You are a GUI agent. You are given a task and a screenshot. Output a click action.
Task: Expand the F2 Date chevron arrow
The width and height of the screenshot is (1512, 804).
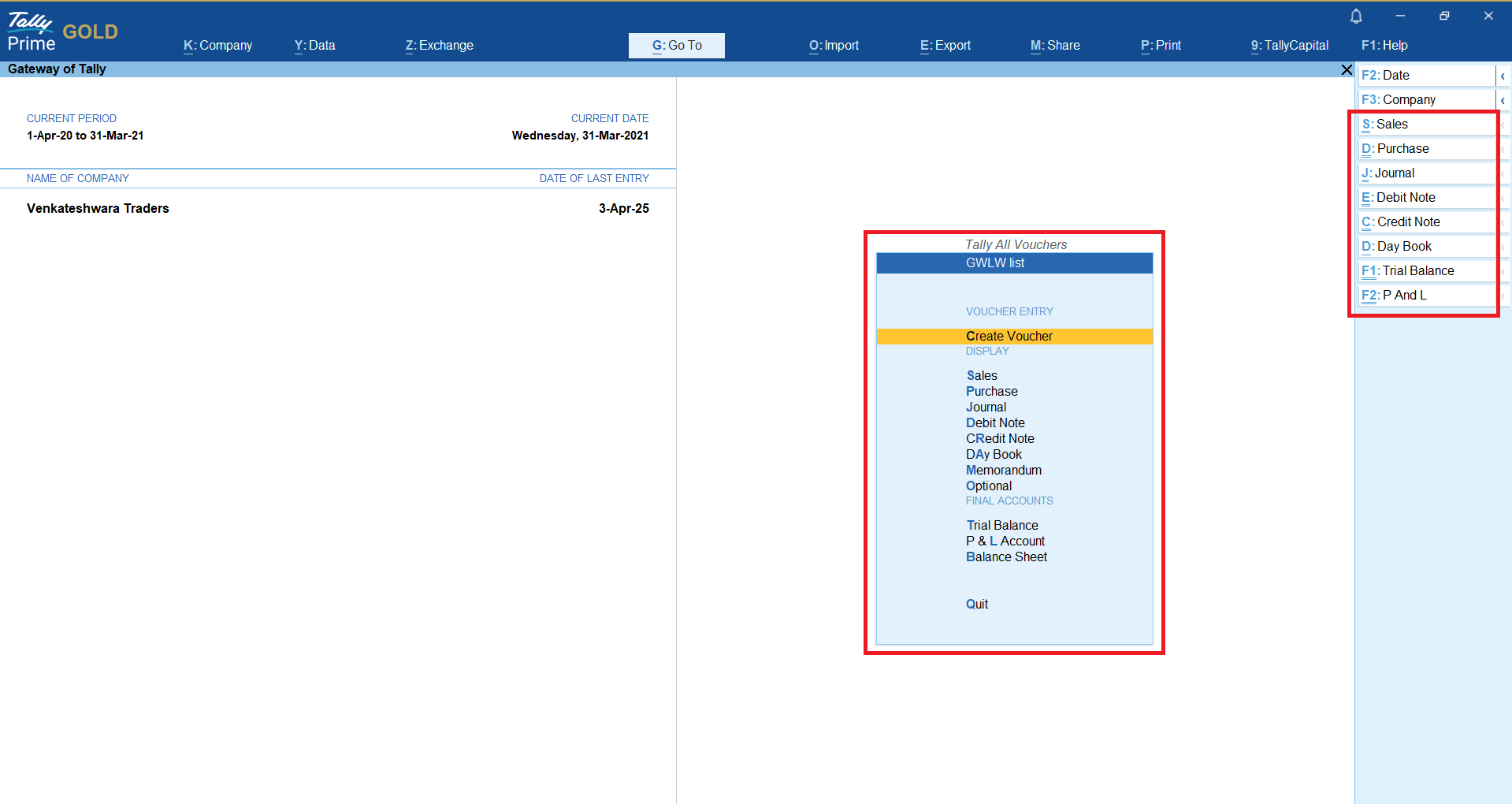1503,76
